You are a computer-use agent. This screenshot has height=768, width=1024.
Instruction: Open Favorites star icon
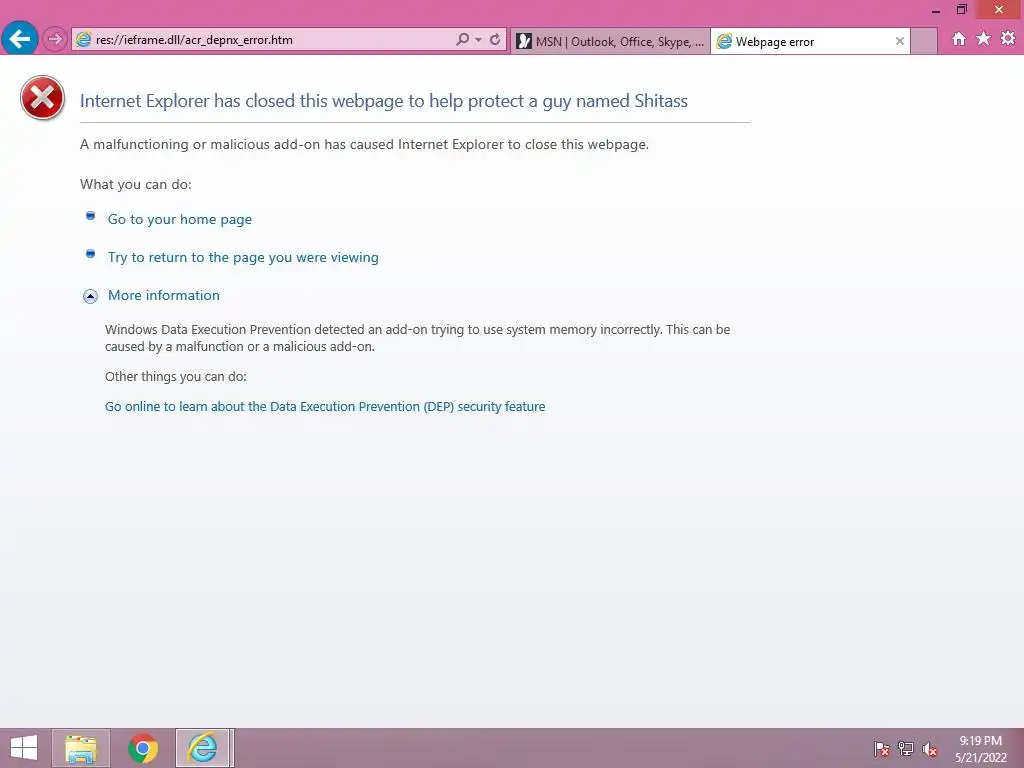(x=983, y=39)
